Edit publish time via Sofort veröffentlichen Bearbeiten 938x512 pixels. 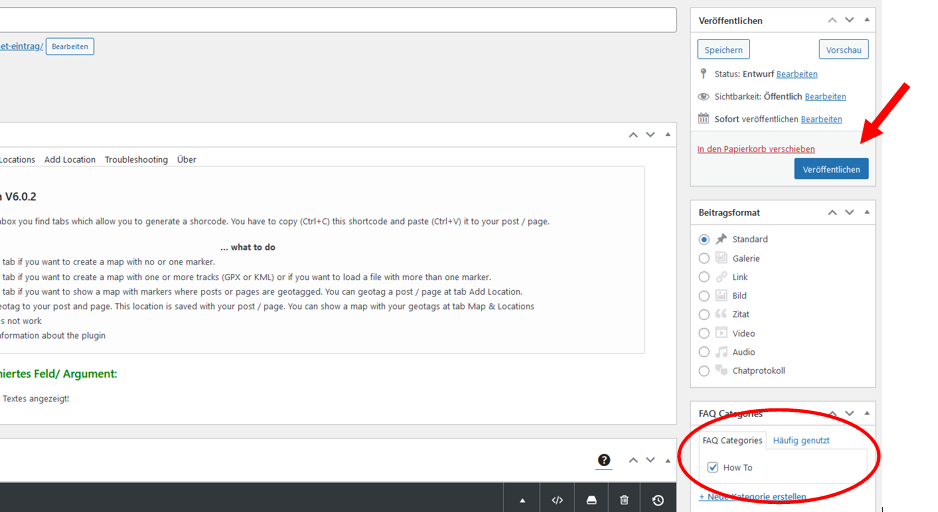click(821, 119)
